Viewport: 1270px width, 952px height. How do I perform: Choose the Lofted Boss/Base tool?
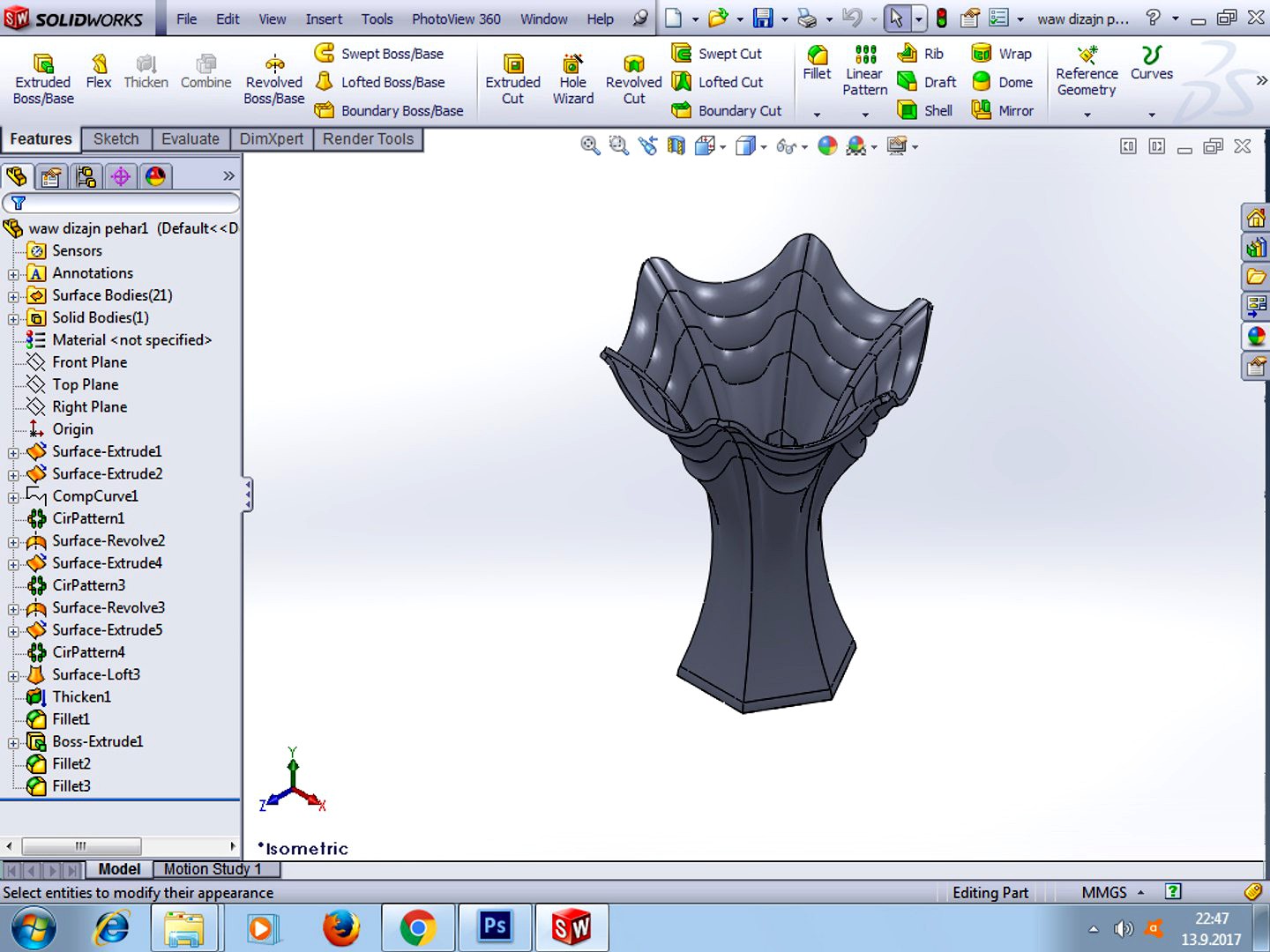coord(380,82)
